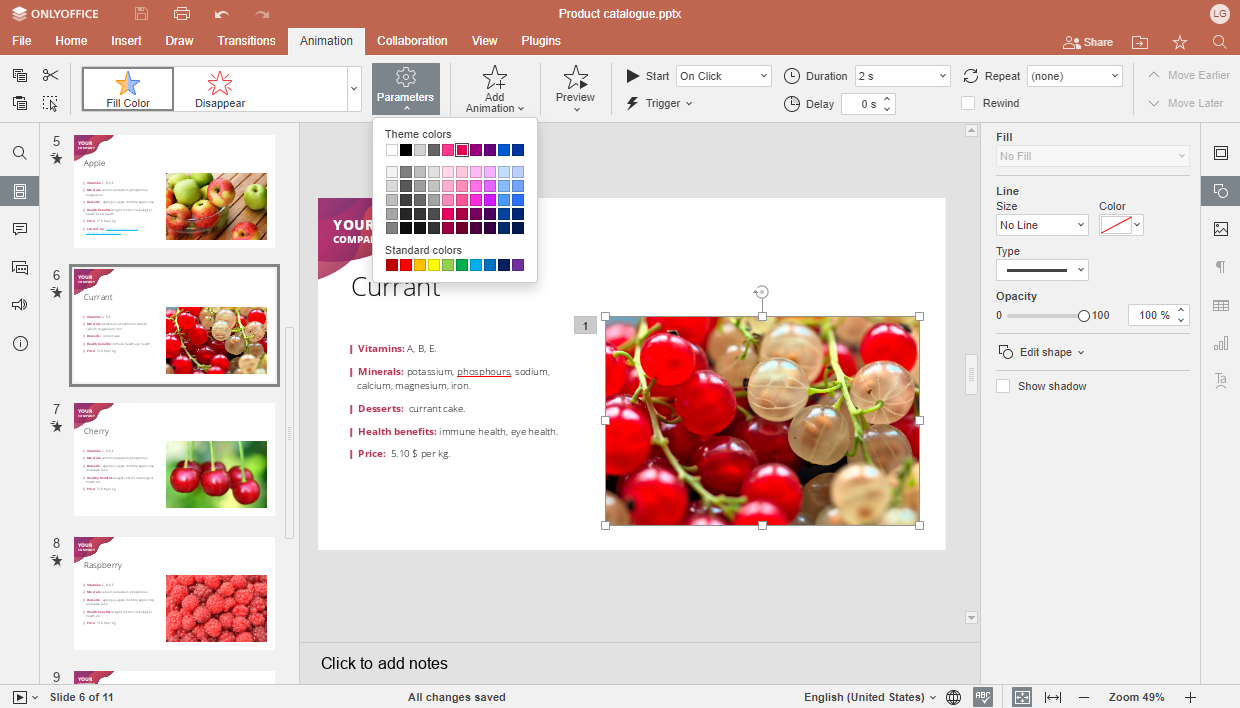Open Table settings in right sidebar
The height and width of the screenshot is (708, 1240).
[x=1220, y=305]
